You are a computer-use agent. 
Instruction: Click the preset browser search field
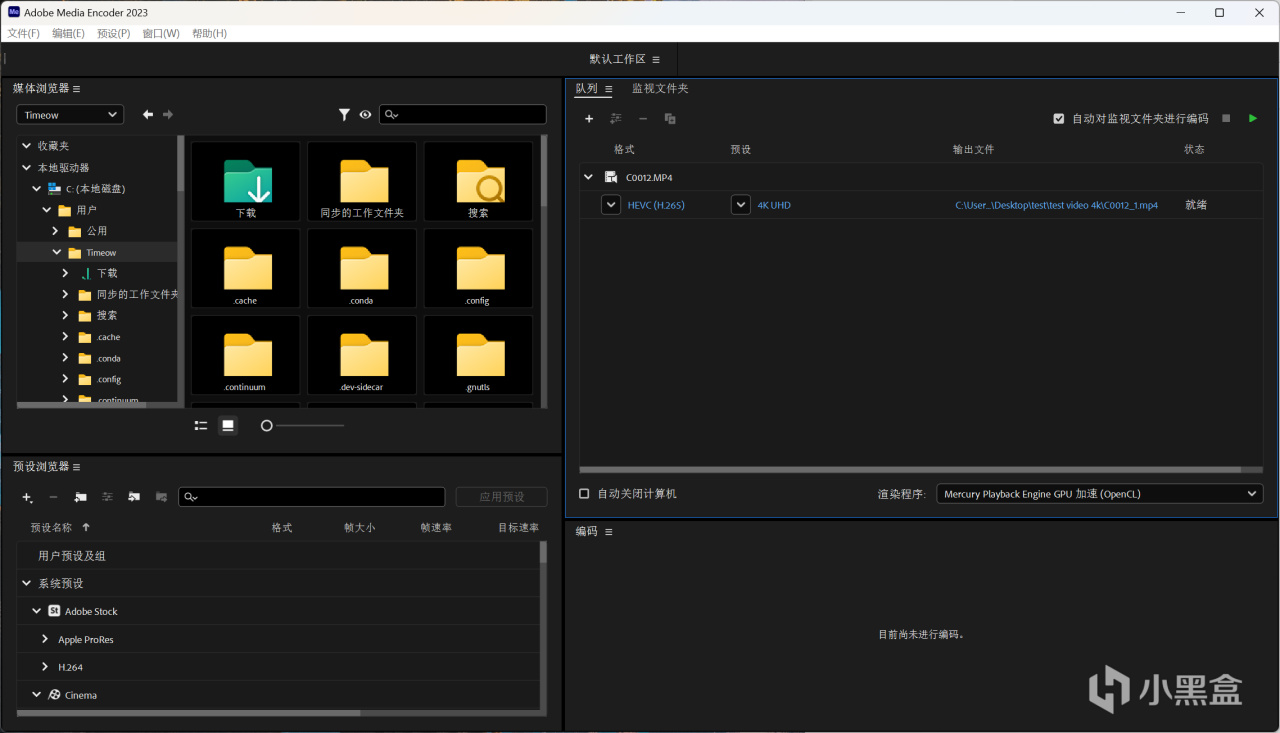311,497
